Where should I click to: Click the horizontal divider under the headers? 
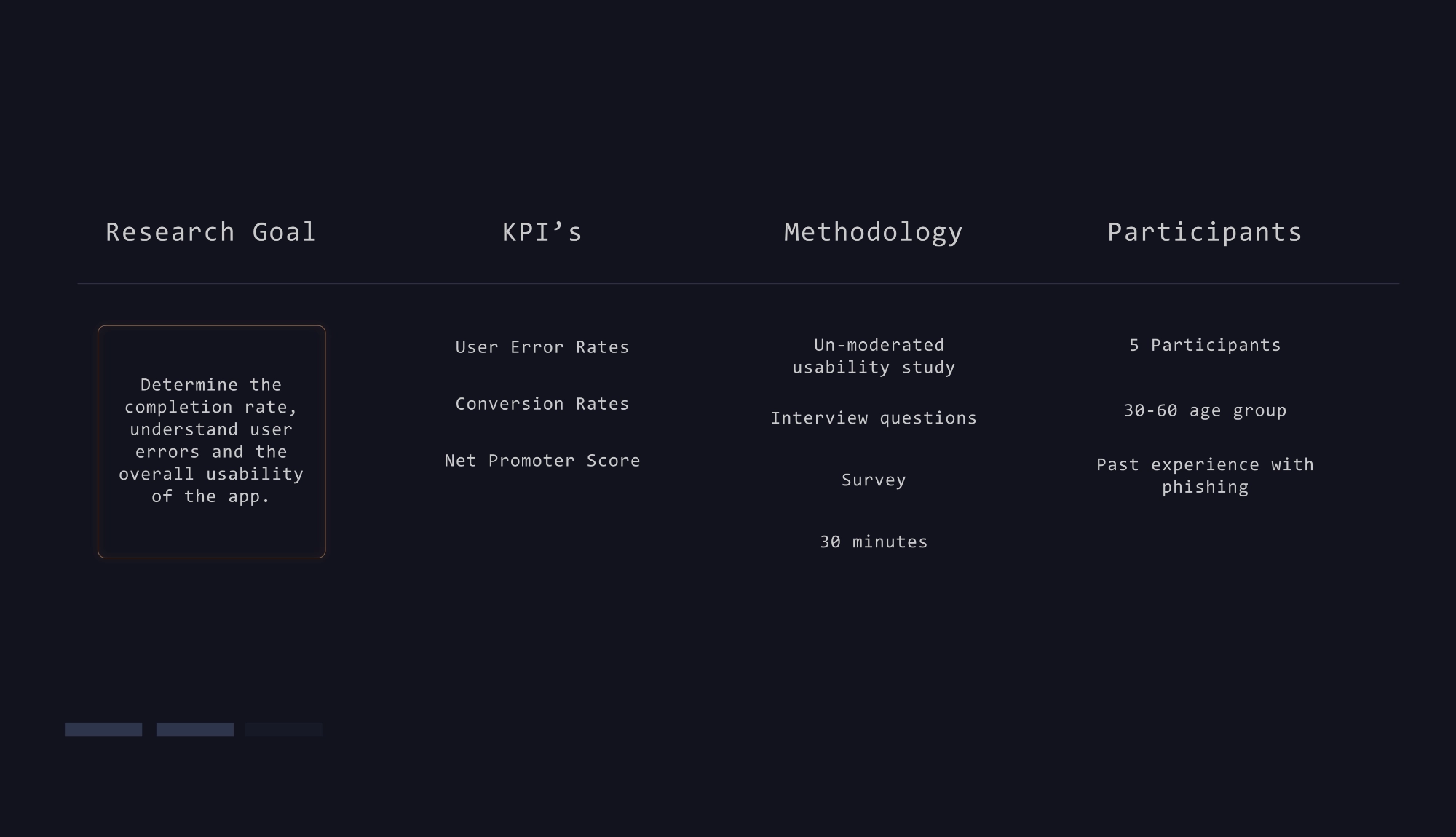[728, 282]
